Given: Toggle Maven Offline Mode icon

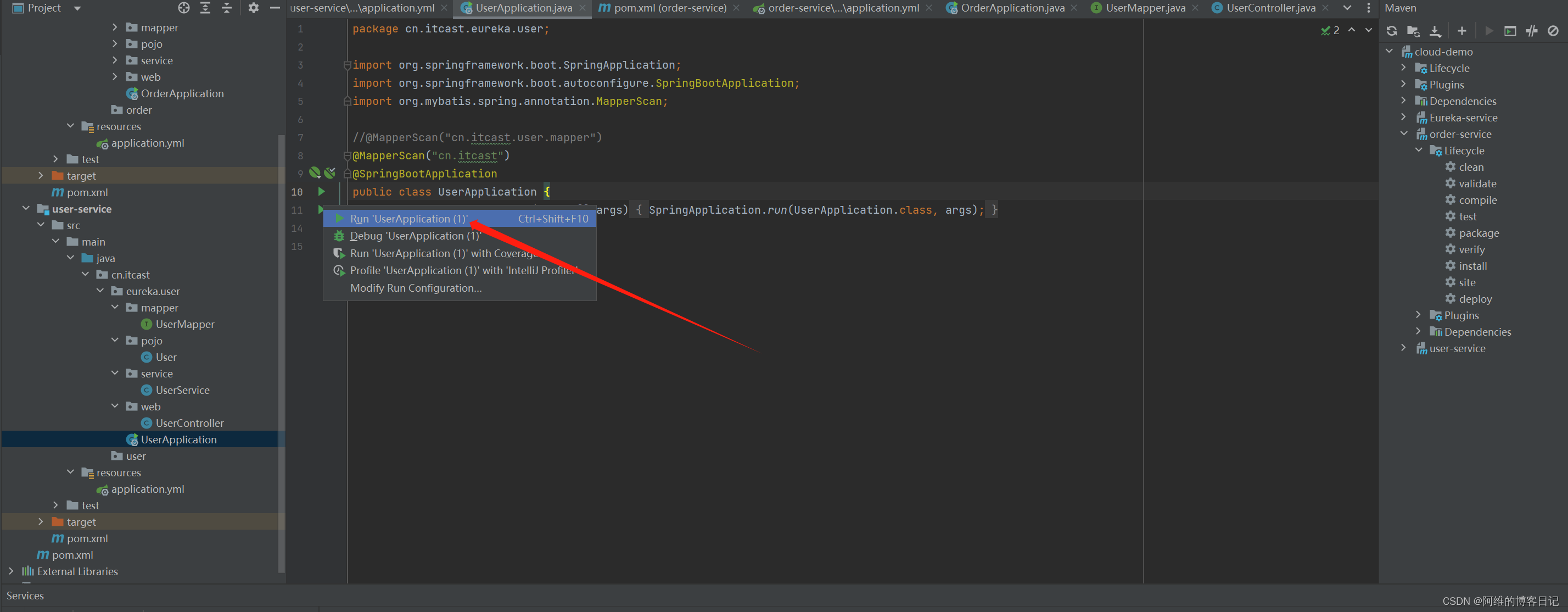Looking at the screenshot, I should click(1531, 31).
